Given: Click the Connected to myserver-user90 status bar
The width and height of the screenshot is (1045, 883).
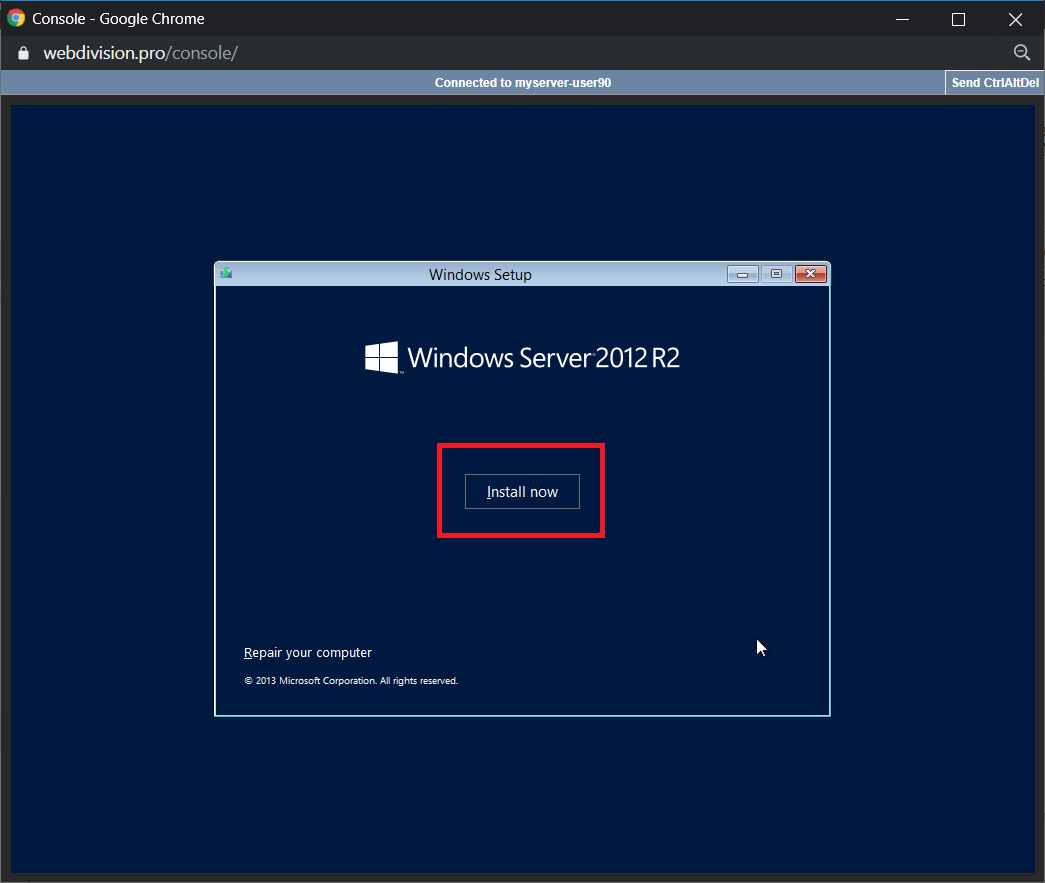Looking at the screenshot, I should click(522, 83).
